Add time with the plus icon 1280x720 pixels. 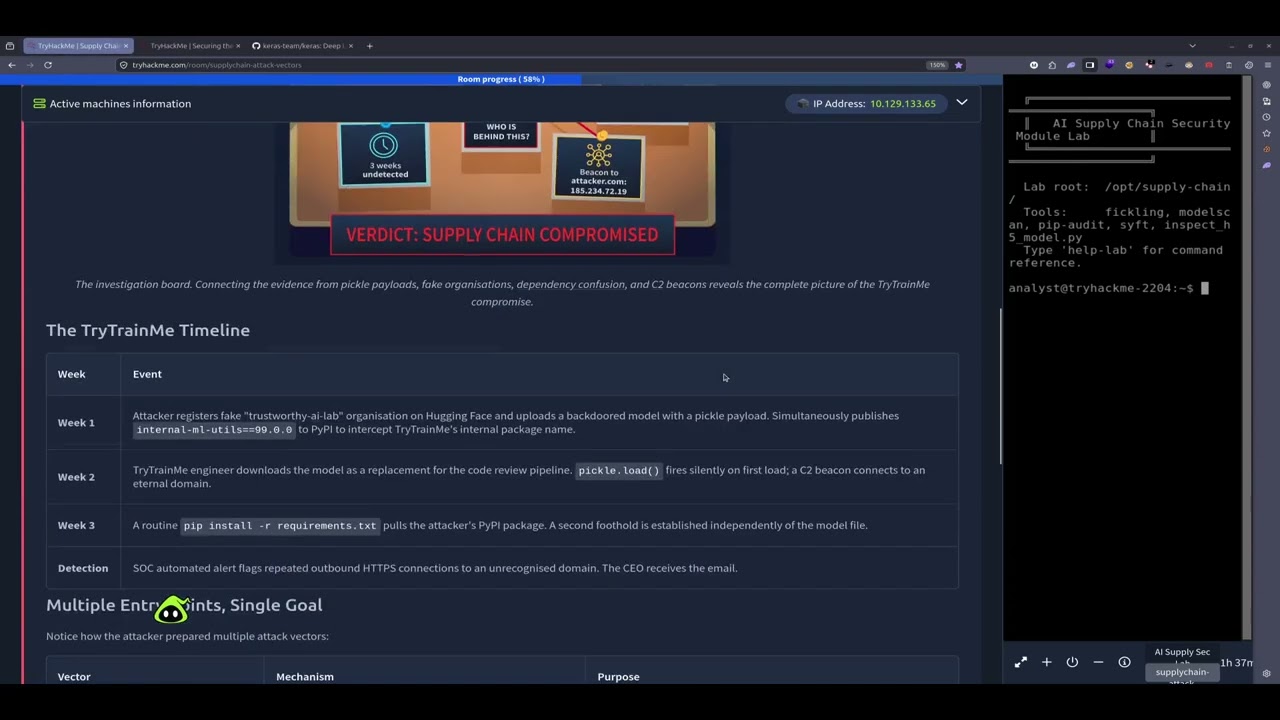pyautogui.click(x=1046, y=662)
